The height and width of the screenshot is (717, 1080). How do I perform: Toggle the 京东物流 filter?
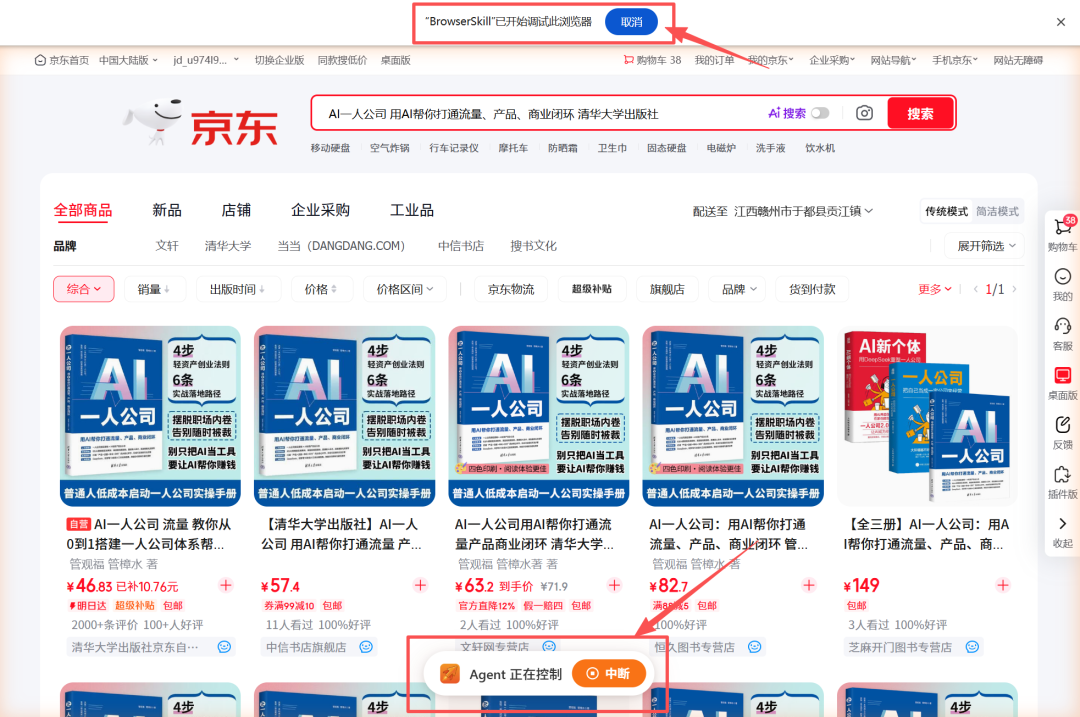pos(511,289)
